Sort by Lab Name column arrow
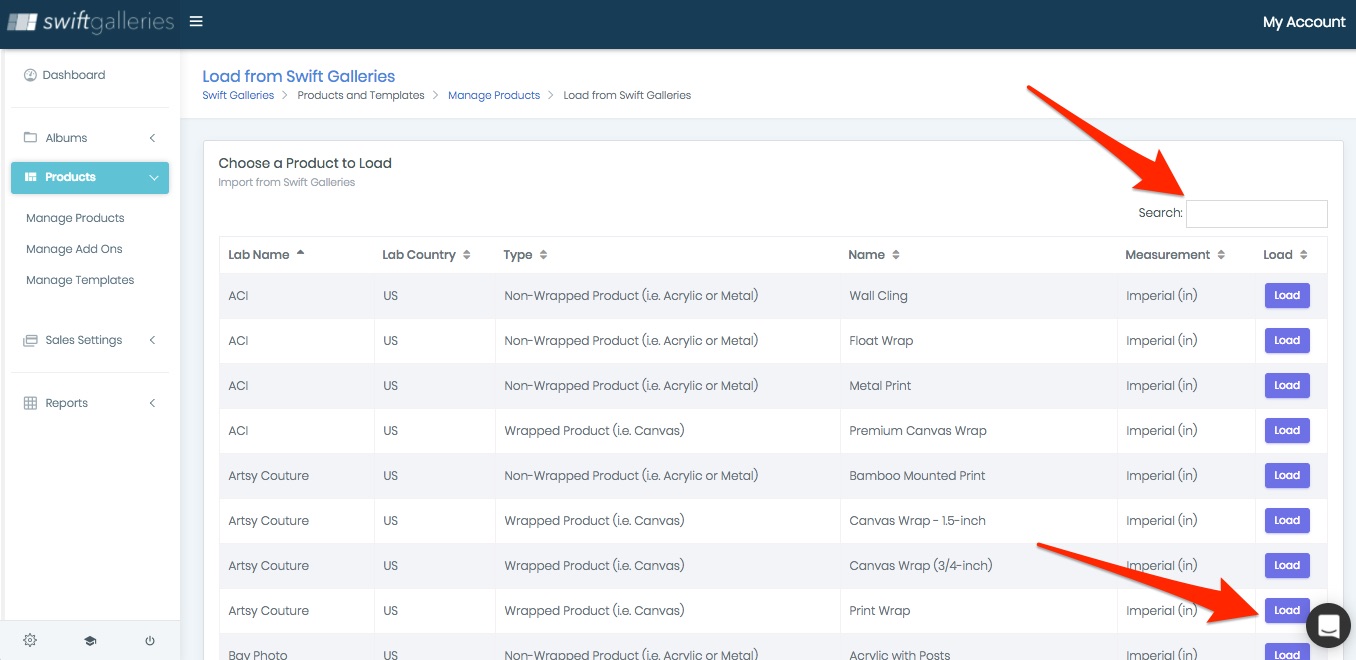The image size is (1356, 660). [300, 254]
